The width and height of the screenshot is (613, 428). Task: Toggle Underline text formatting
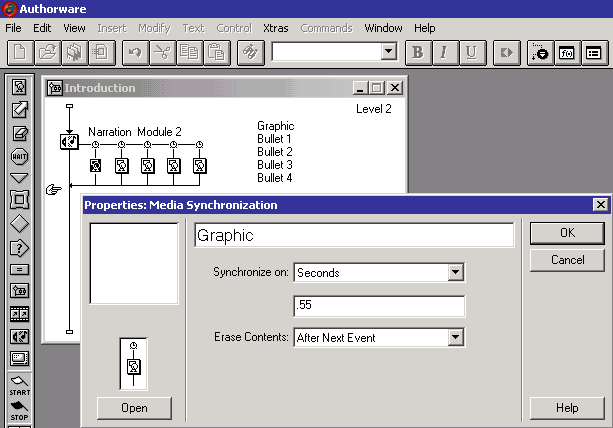[470, 52]
